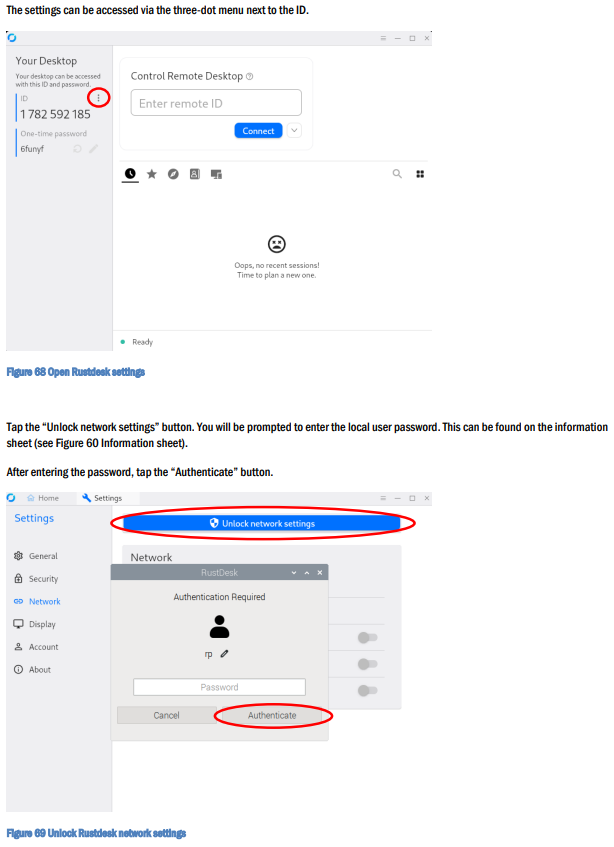Refresh the one-time password
Image resolution: width=614 pixels, height=847 pixels.
(77, 149)
